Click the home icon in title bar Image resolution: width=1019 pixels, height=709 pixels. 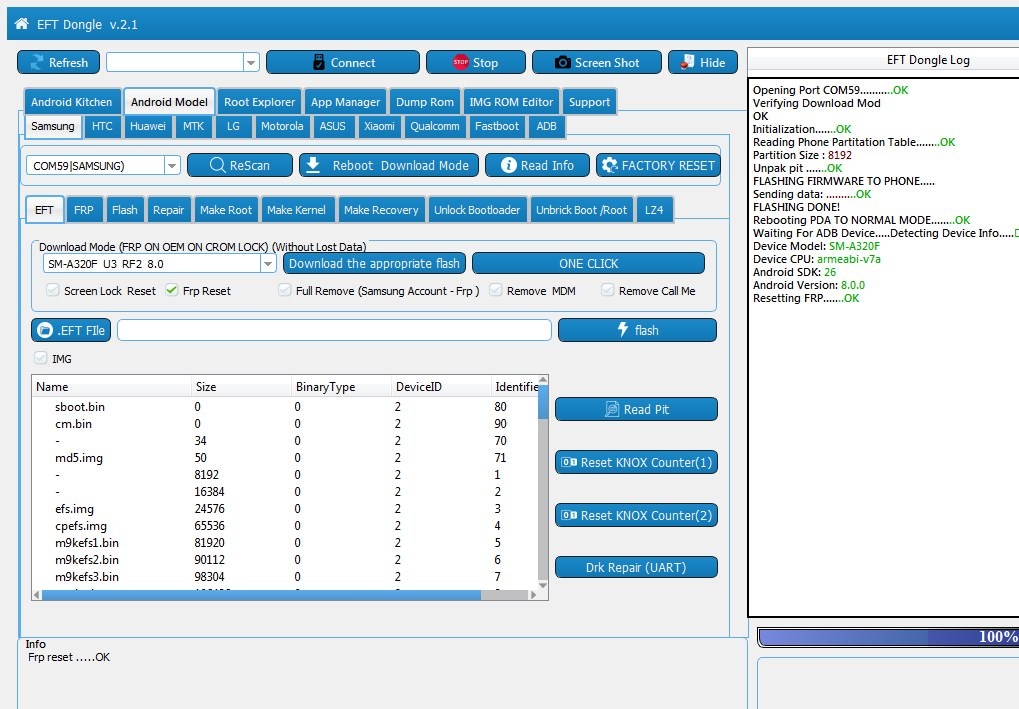click(21, 24)
